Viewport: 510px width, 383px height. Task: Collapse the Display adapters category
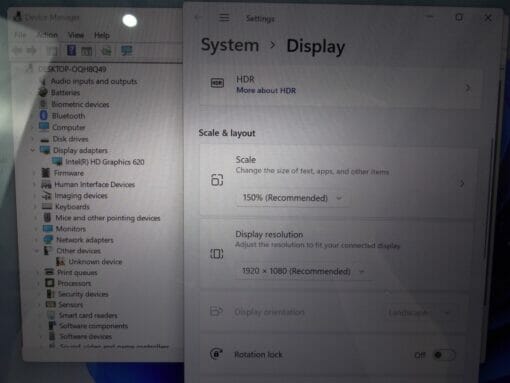[33, 150]
